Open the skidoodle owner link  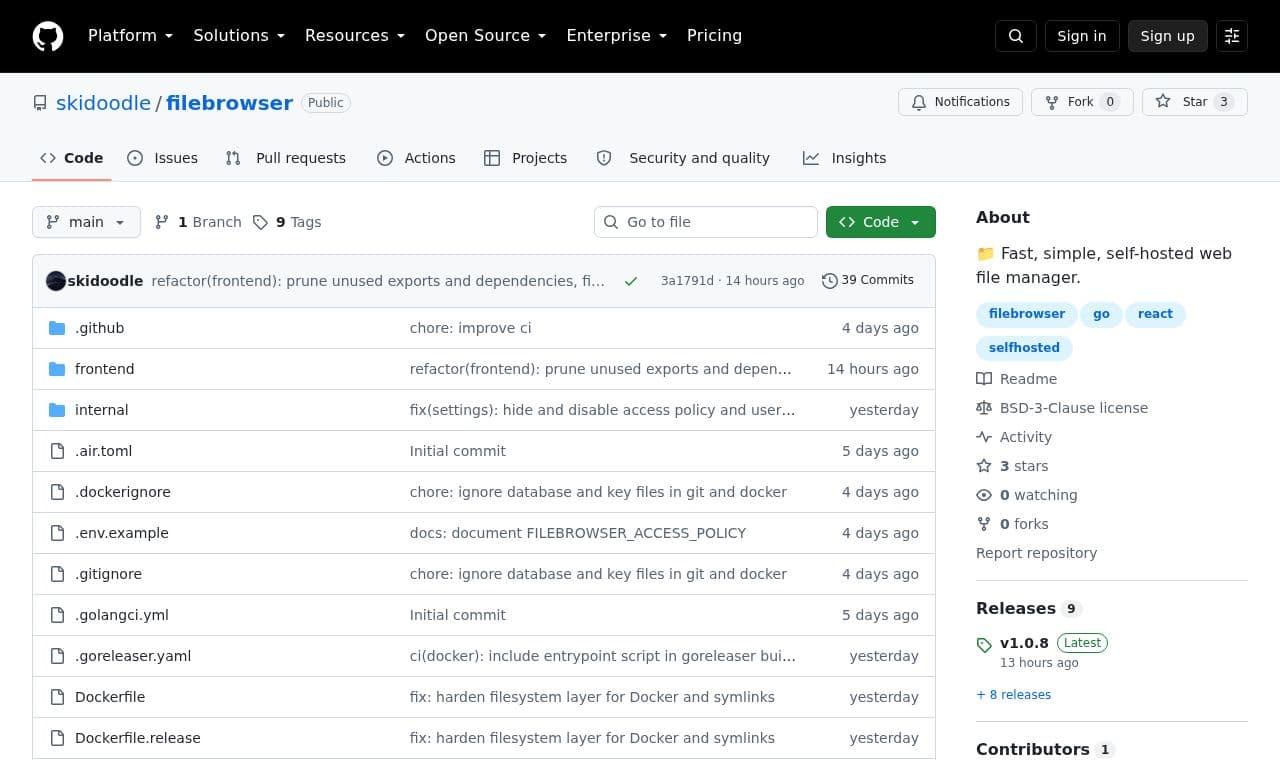tap(103, 103)
